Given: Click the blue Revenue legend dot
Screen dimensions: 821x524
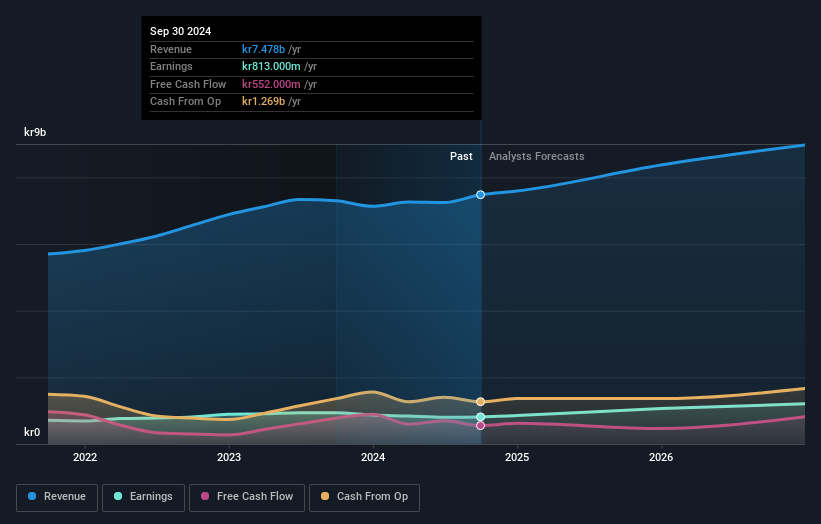Looking at the screenshot, I should [x=32, y=496].
